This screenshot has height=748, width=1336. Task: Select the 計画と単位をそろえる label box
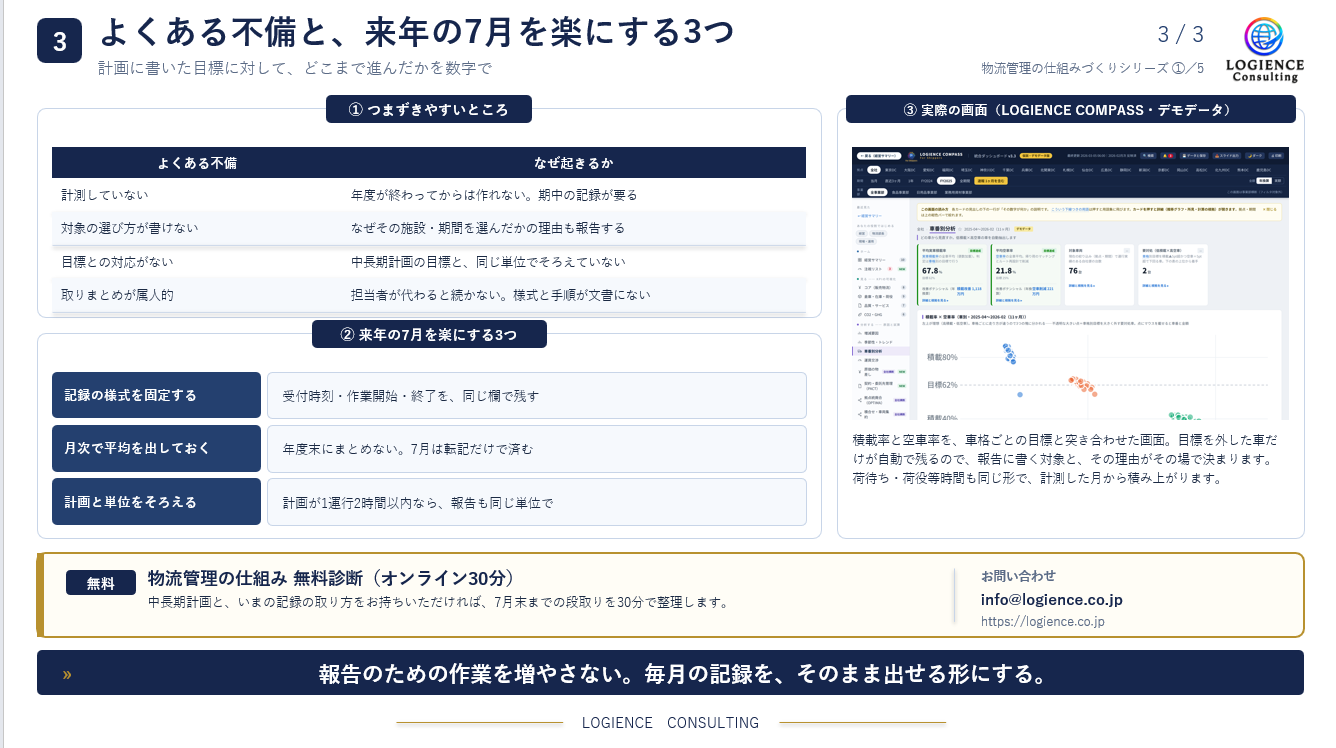[x=156, y=501]
